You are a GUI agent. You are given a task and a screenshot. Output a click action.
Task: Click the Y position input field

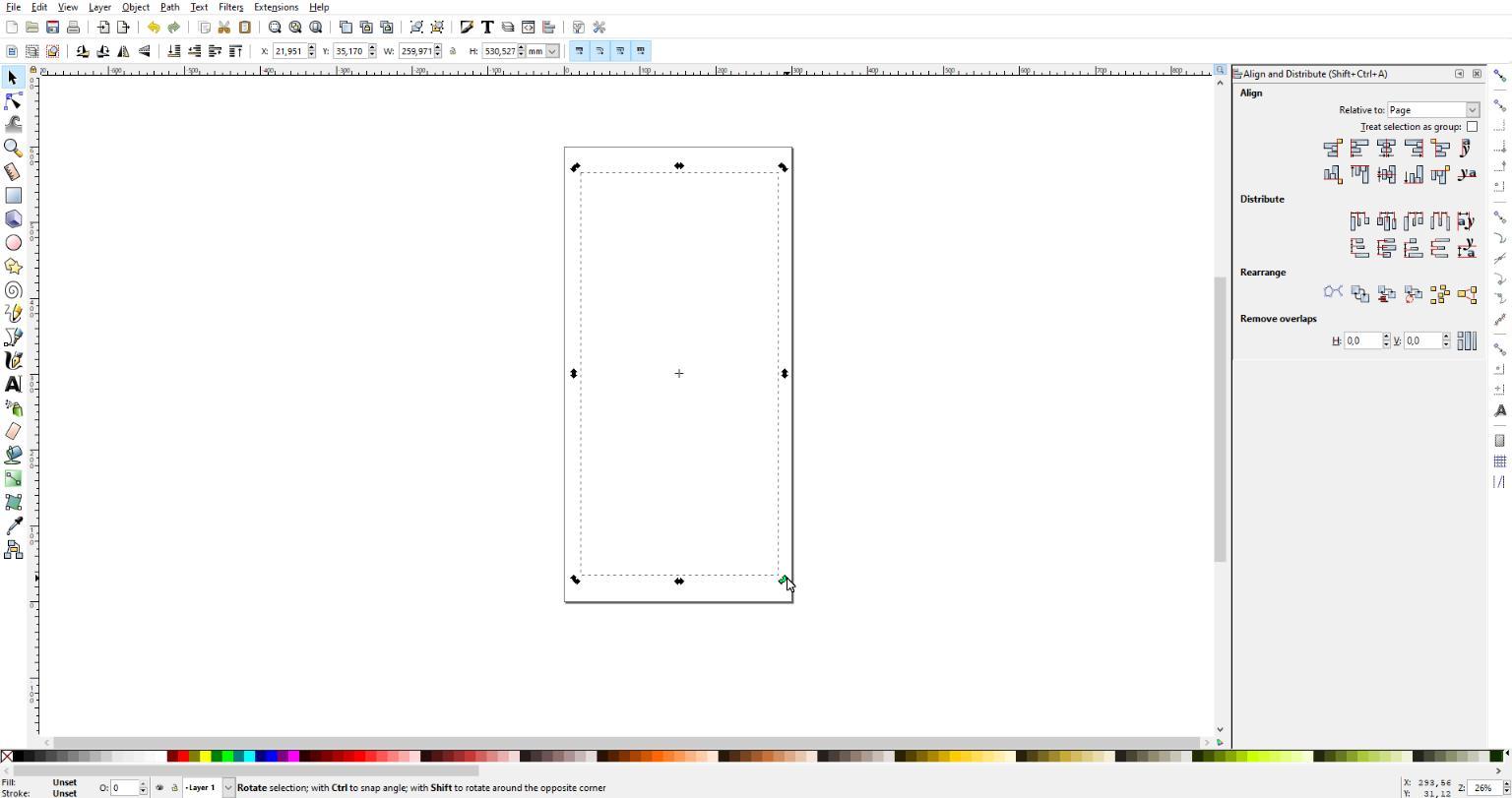pos(349,51)
